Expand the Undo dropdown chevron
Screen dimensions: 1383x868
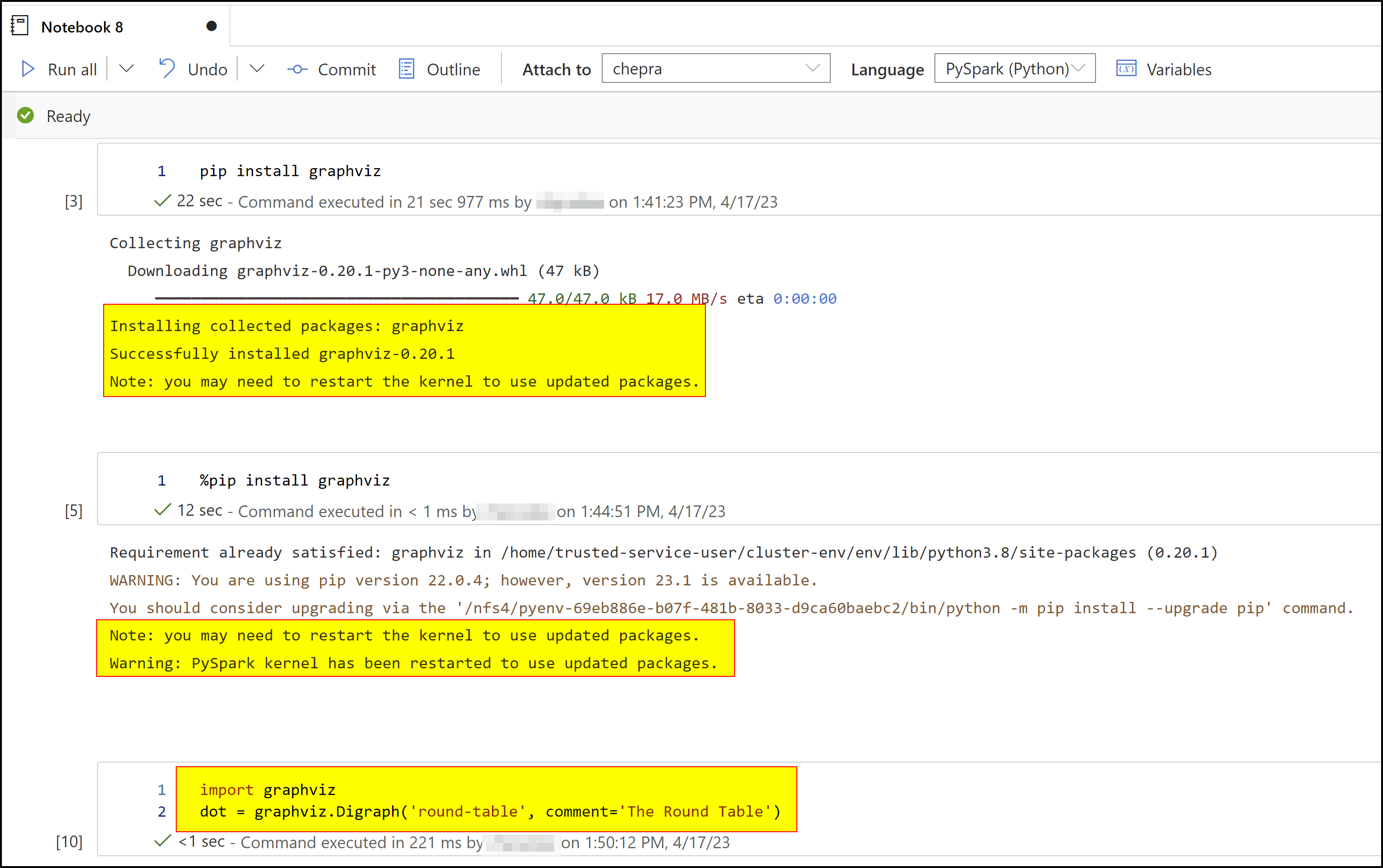[x=257, y=69]
